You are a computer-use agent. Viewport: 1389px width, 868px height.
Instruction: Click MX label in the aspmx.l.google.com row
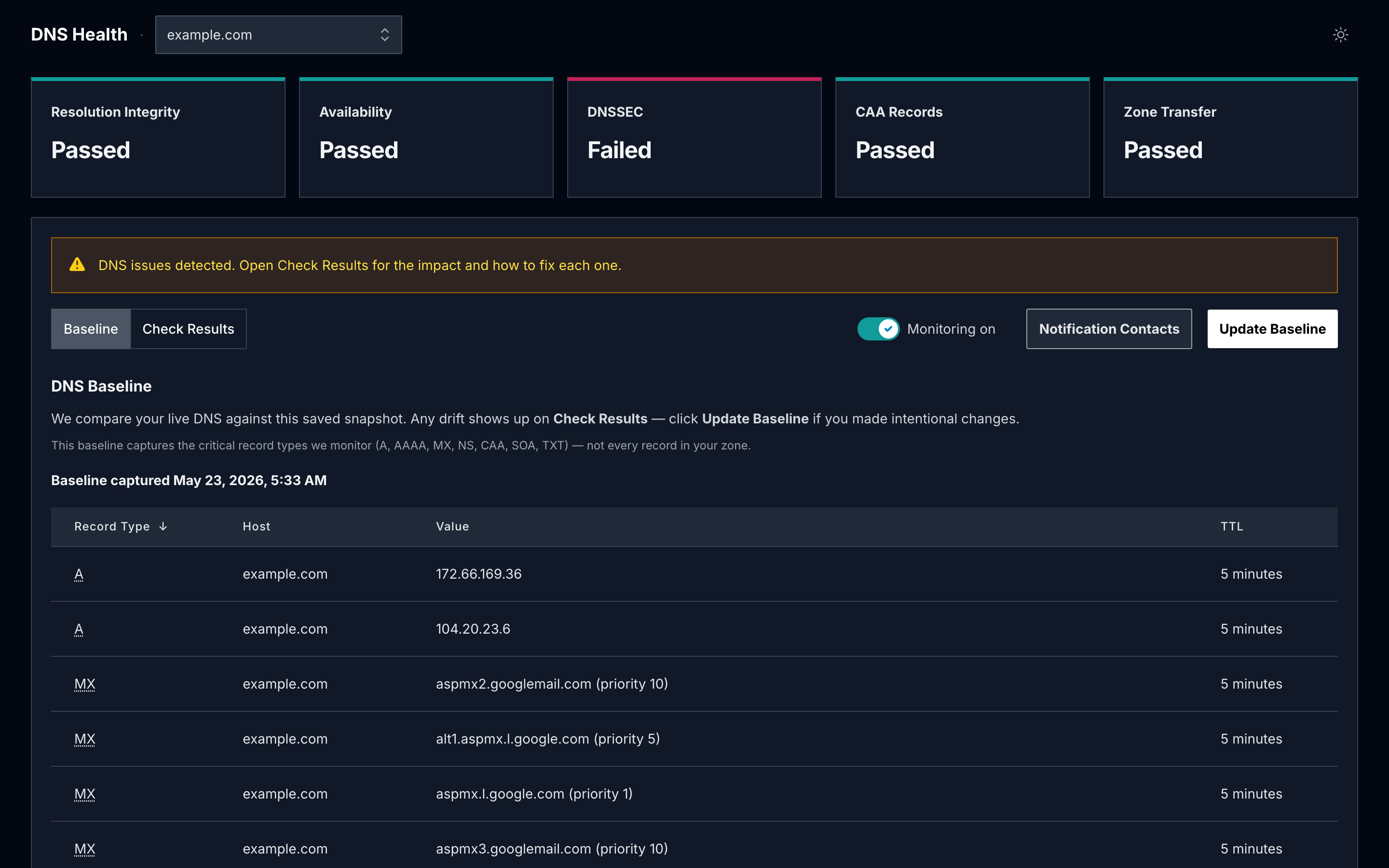coord(84,794)
